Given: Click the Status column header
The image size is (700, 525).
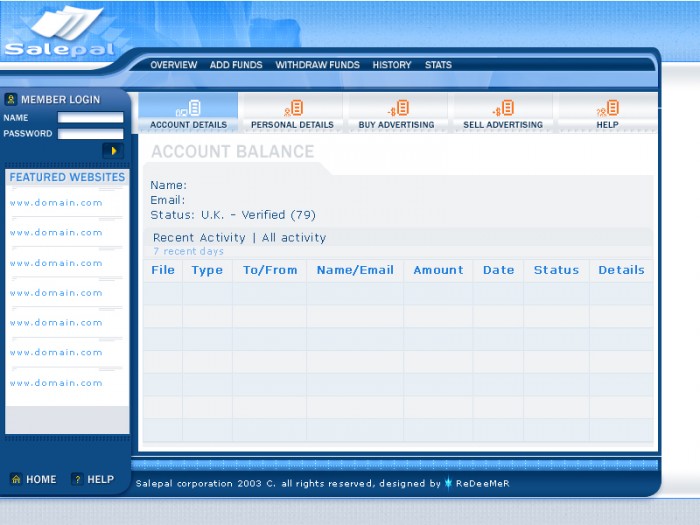Looking at the screenshot, I should point(556,270).
